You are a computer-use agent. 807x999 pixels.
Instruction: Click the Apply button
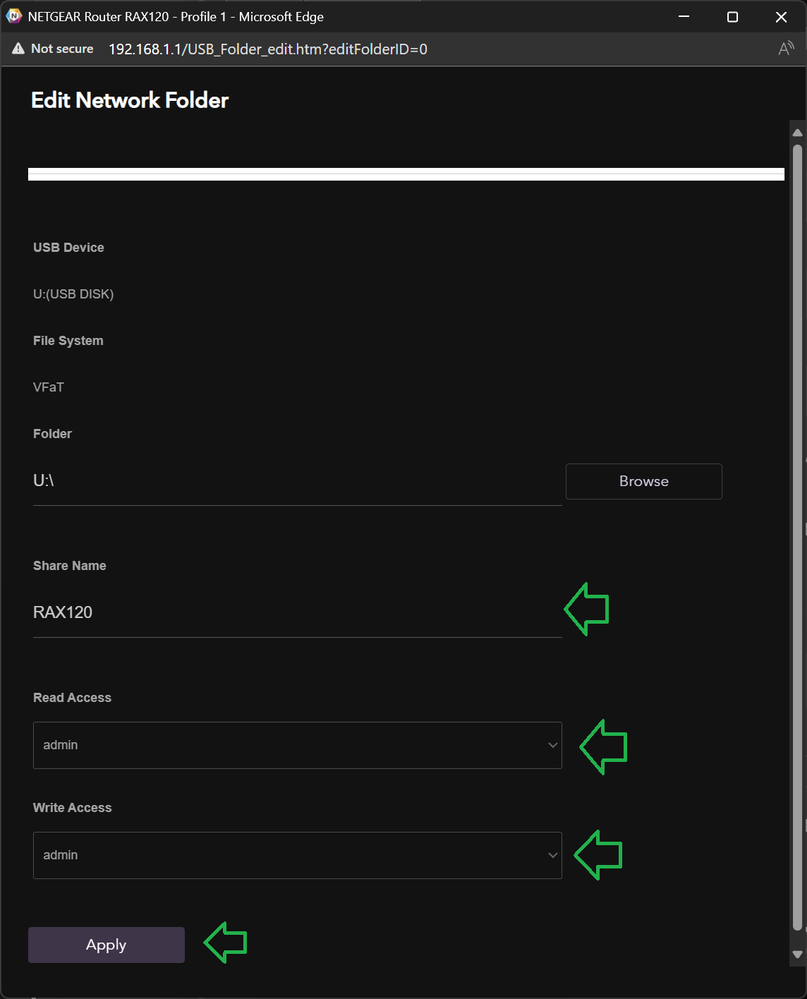(x=106, y=944)
